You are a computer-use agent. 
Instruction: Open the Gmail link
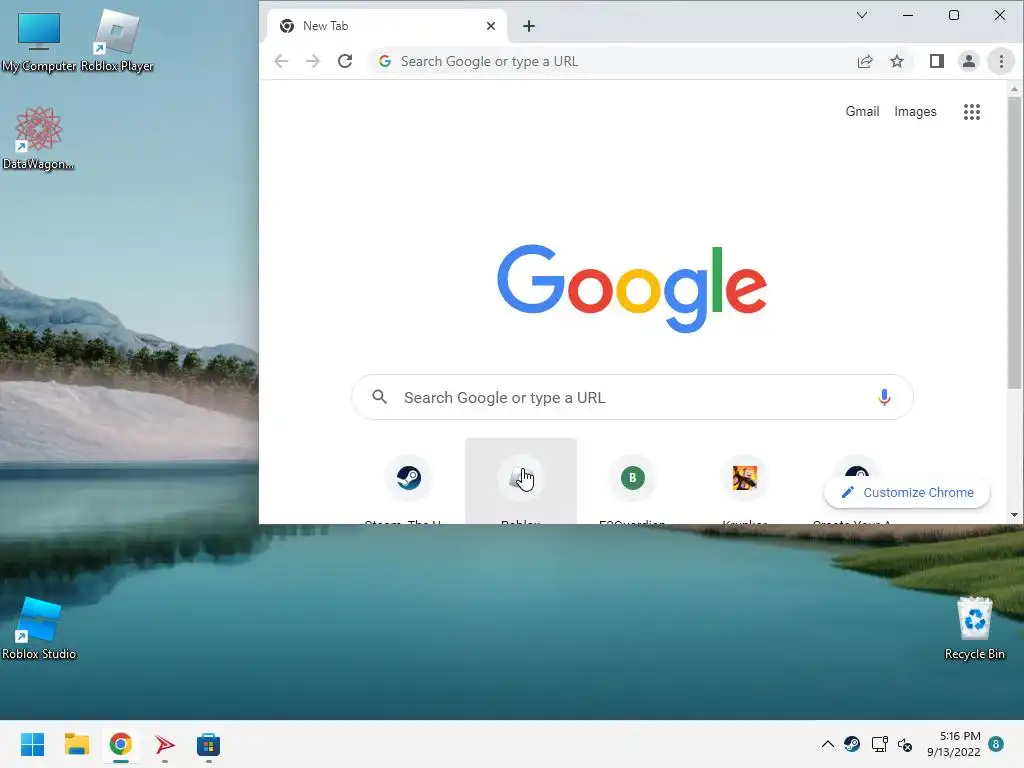coord(862,112)
